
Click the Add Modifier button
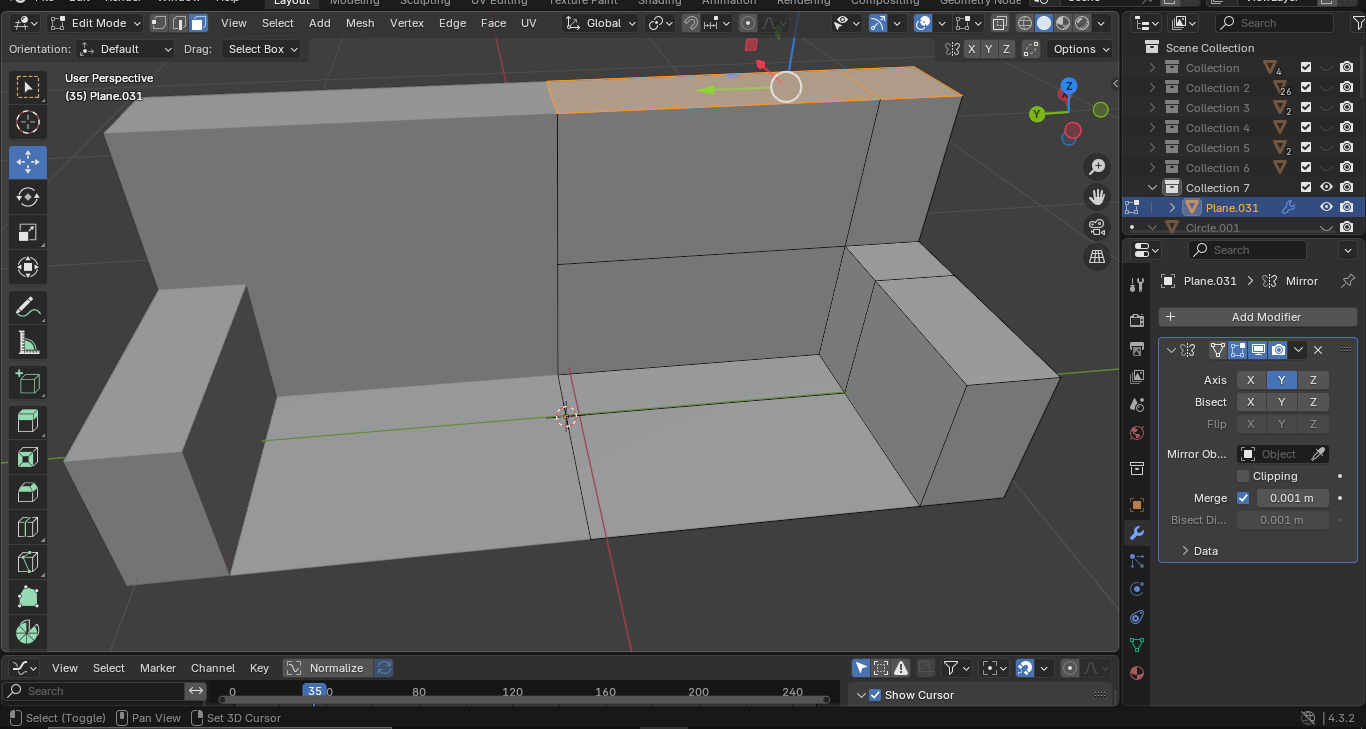point(1257,317)
